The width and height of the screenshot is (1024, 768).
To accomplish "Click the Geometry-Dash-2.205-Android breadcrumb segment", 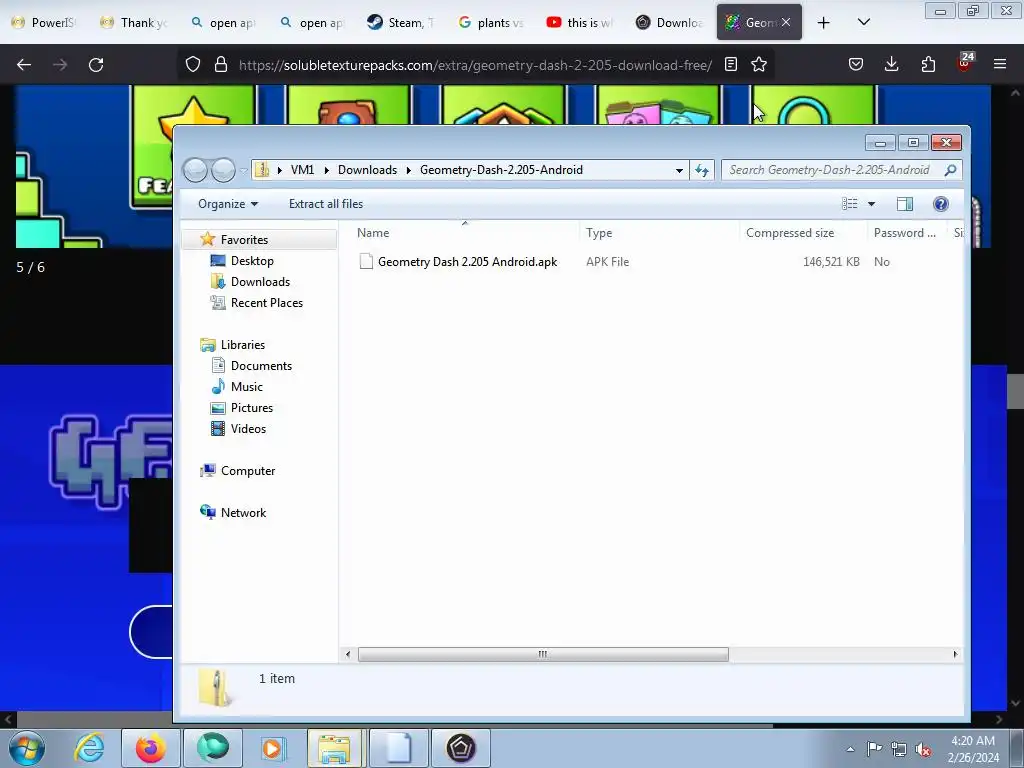I will 501,170.
